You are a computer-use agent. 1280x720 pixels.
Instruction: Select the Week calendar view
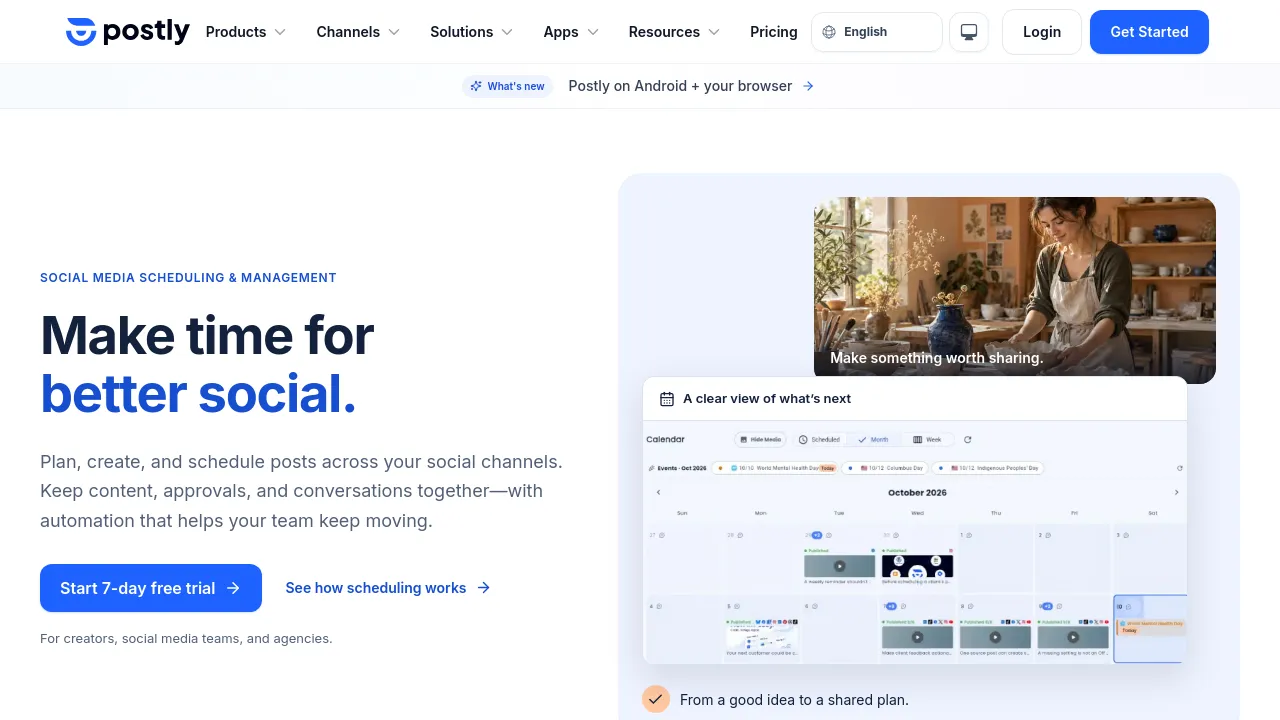click(x=928, y=440)
